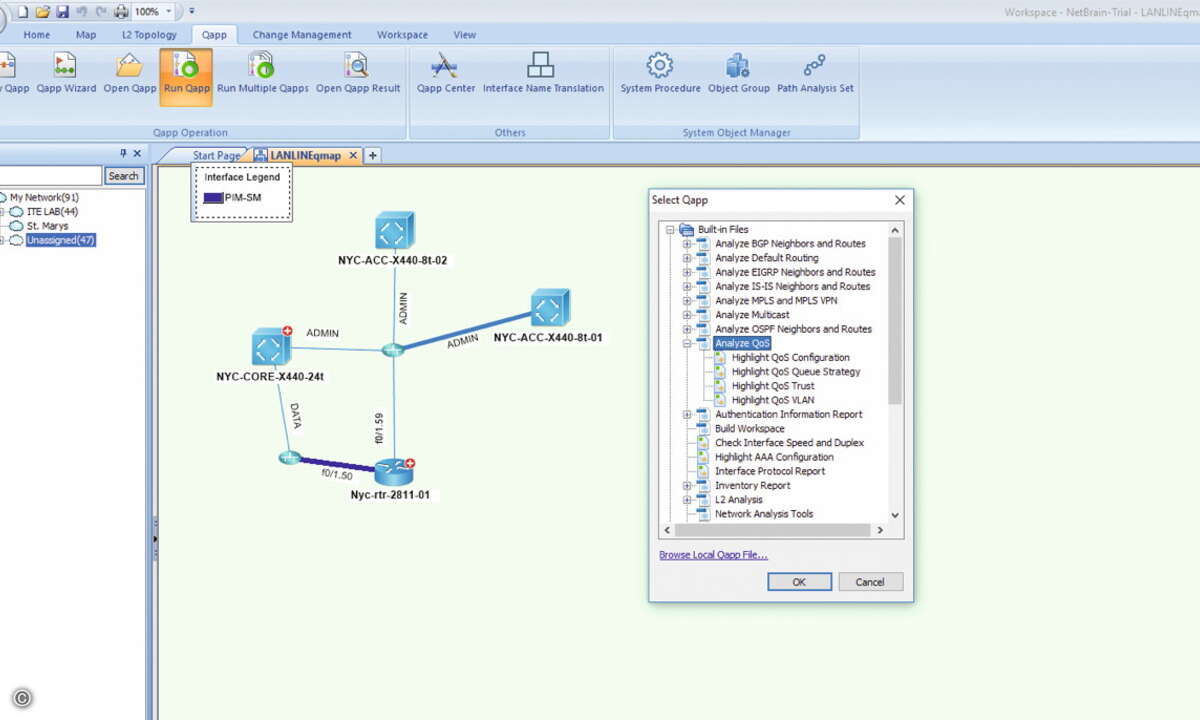
Task: Expand the L2 Analysis node
Action: coord(687,500)
